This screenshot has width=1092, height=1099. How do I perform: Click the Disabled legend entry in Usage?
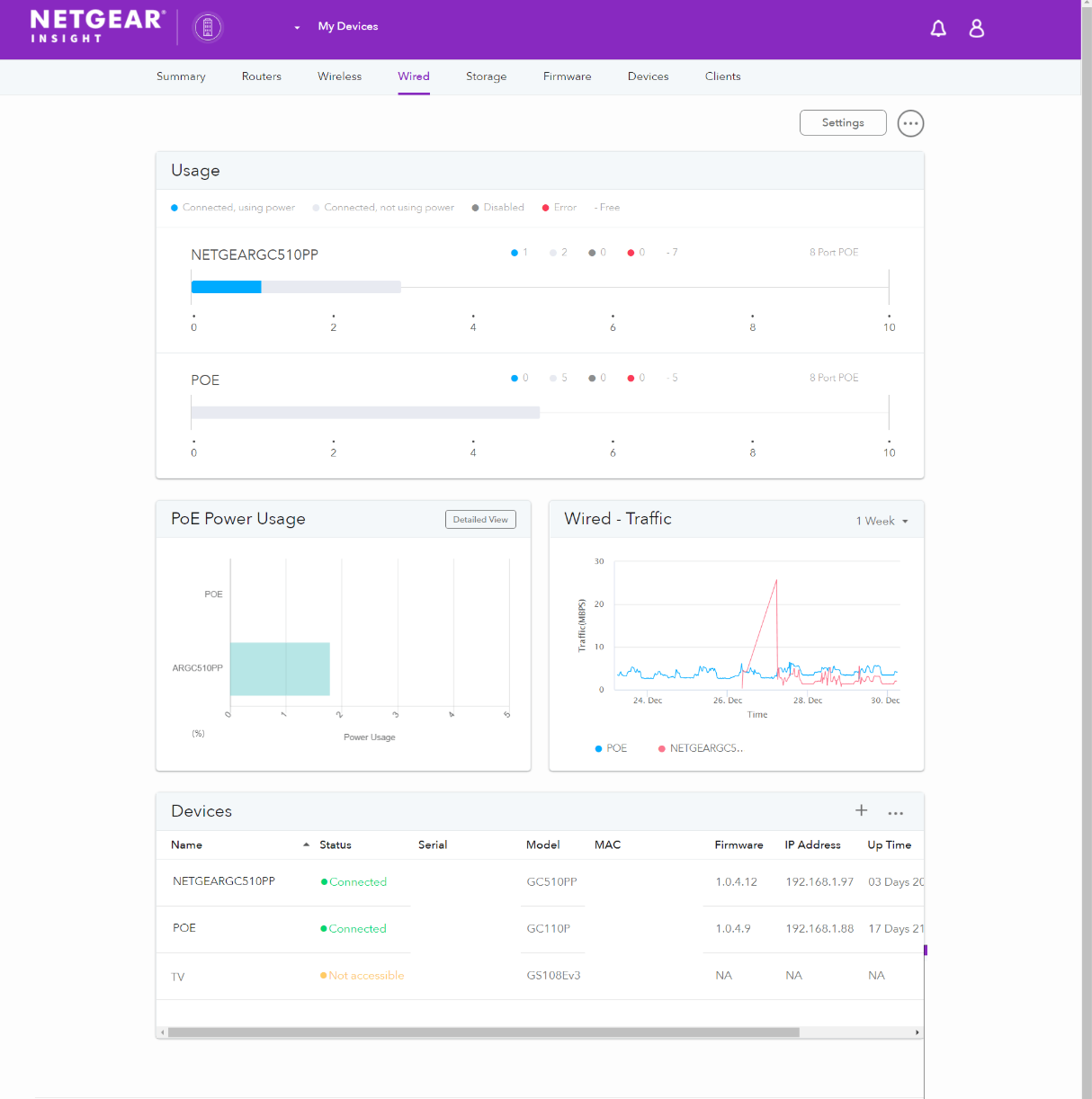tap(498, 208)
